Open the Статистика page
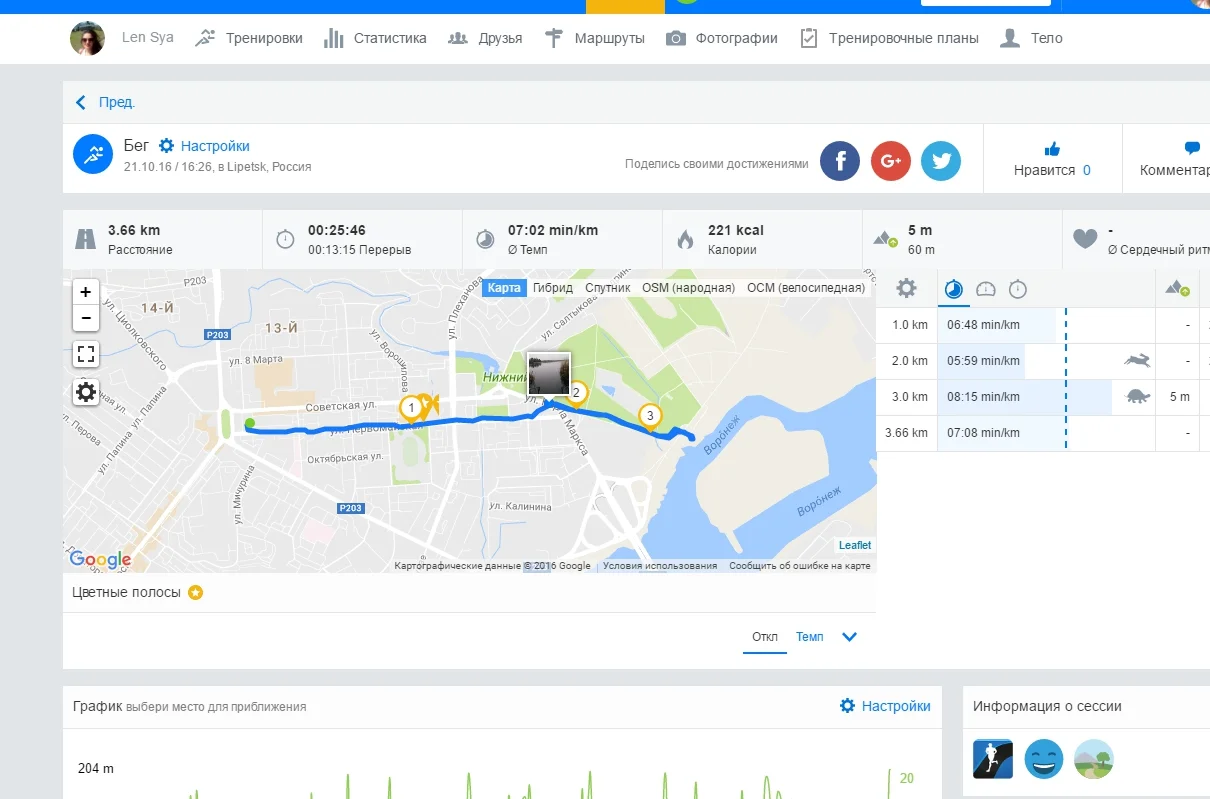This screenshot has width=1210, height=799. (x=375, y=38)
